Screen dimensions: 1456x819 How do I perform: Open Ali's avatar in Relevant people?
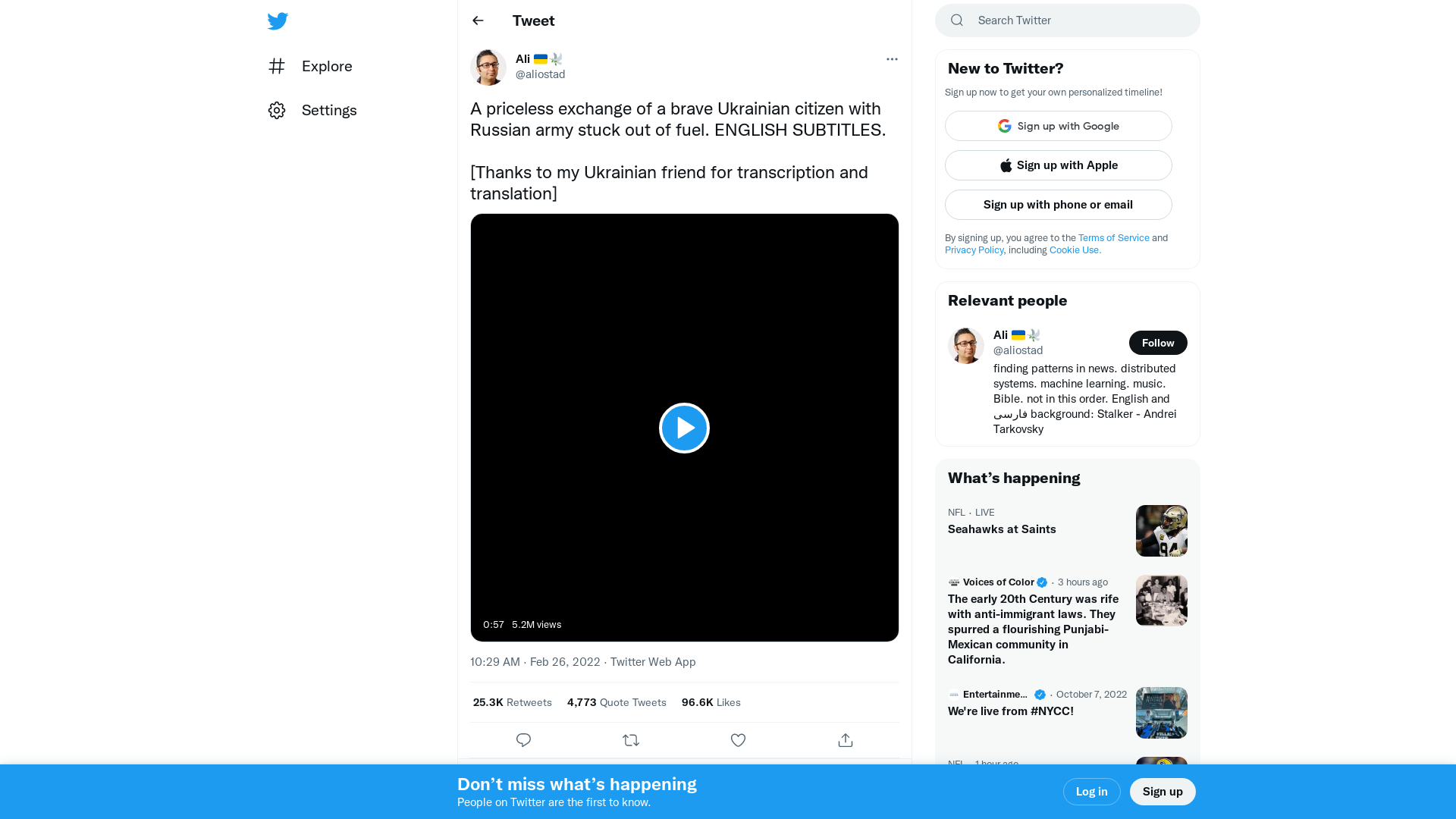coord(966,346)
